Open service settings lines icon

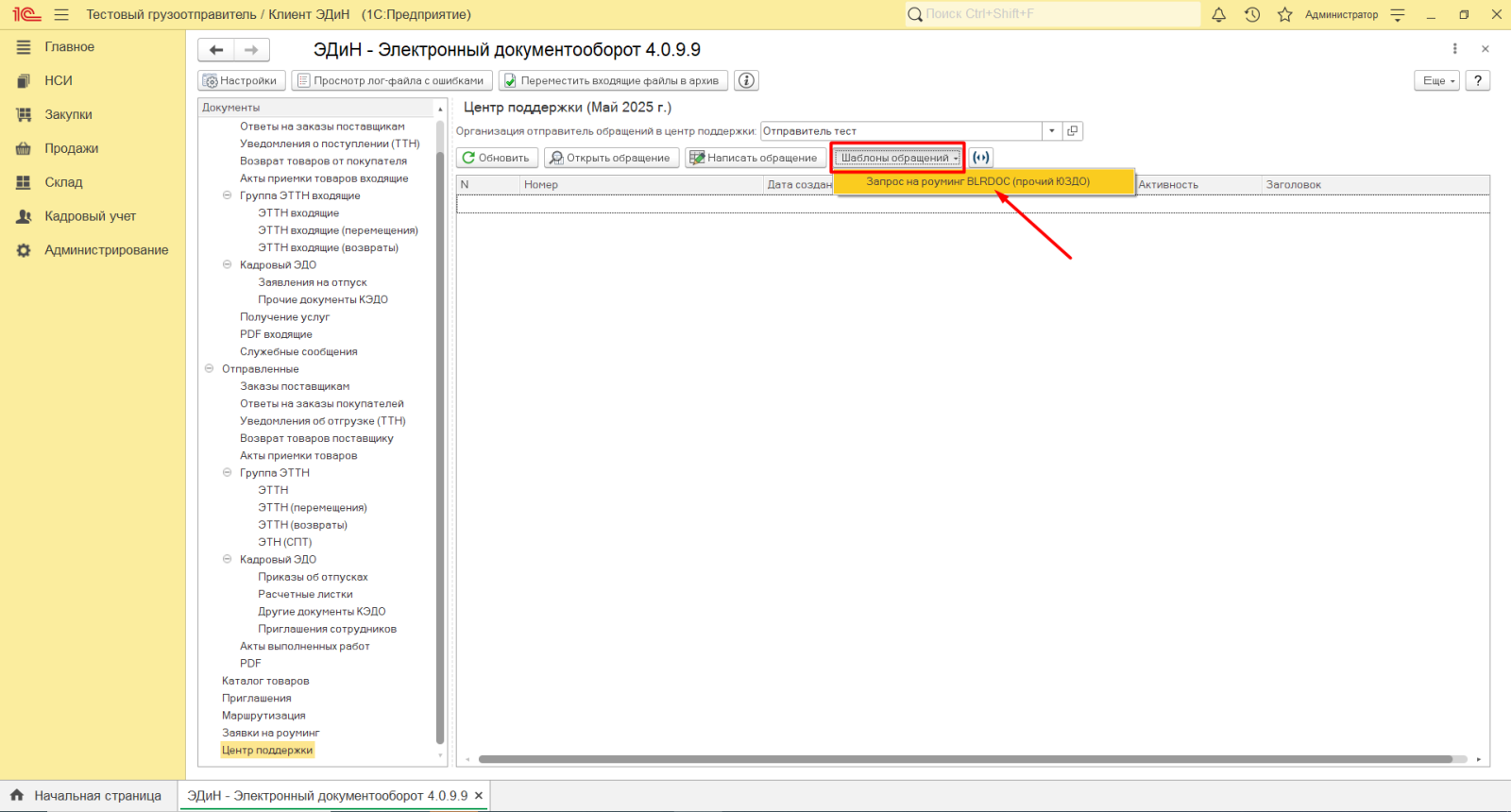[x=1399, y=14]
